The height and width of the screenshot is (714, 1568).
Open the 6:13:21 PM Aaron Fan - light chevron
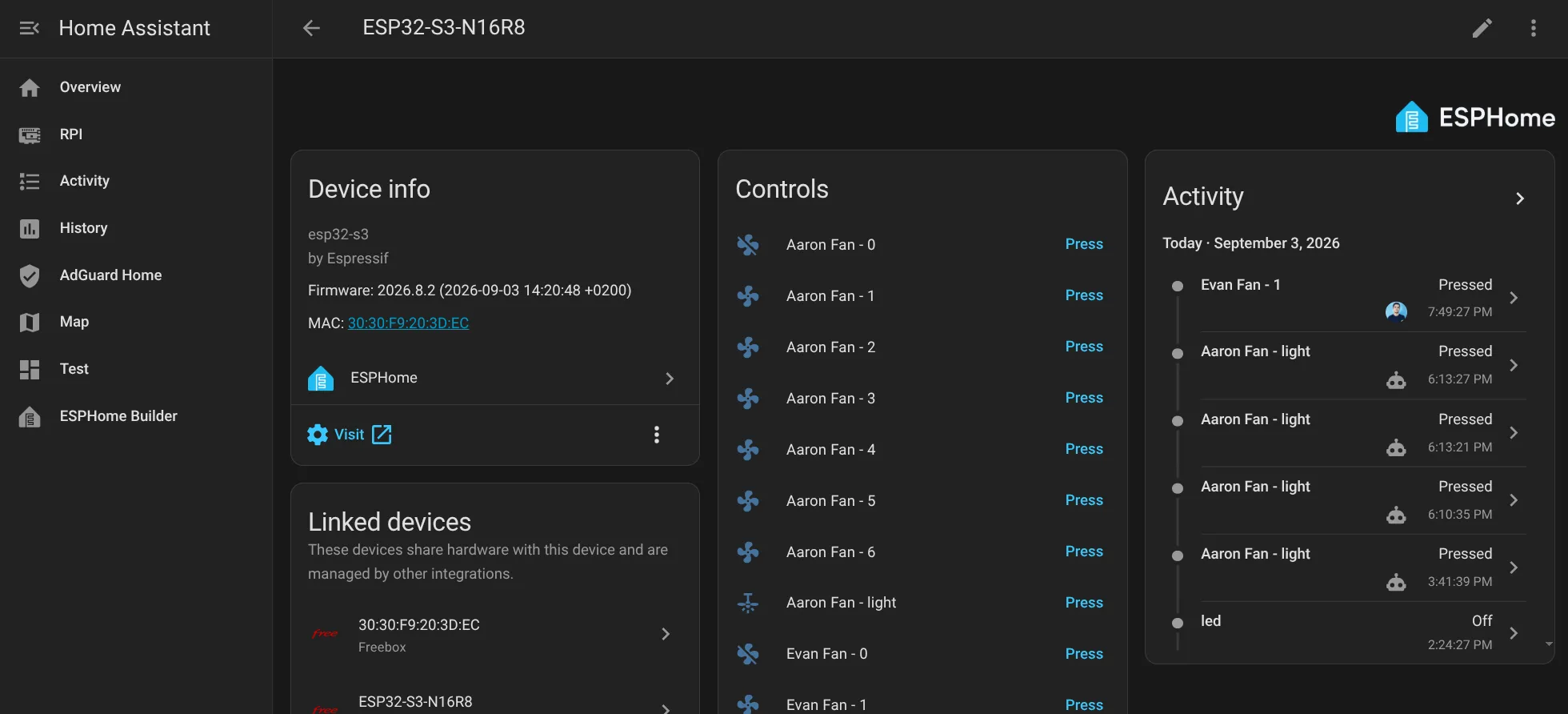[1514, 433]
